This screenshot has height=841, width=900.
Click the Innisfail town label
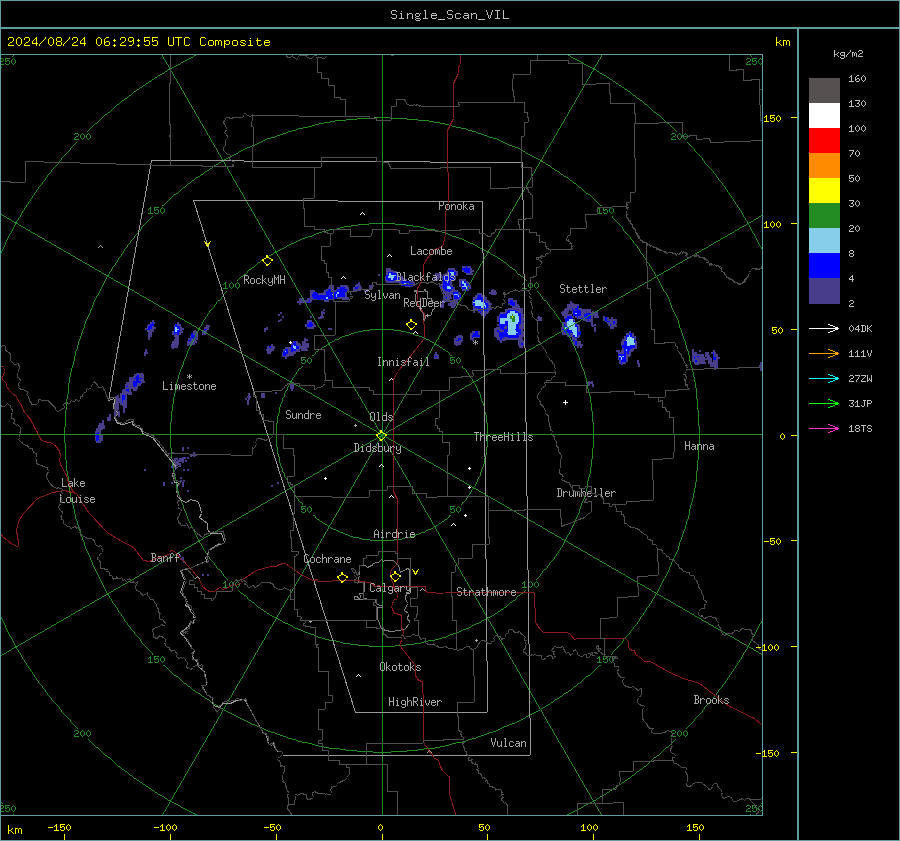(403, 362)
